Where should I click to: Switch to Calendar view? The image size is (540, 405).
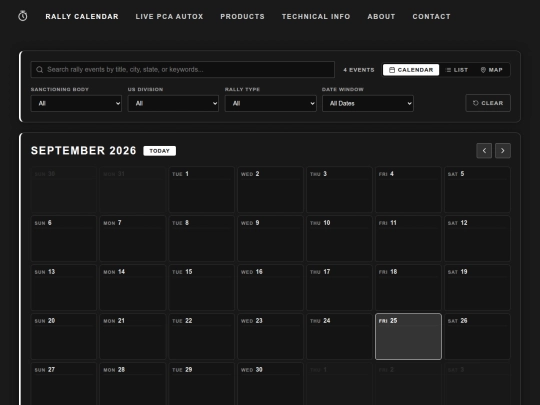pyautogui.click(x=411, y=70)
